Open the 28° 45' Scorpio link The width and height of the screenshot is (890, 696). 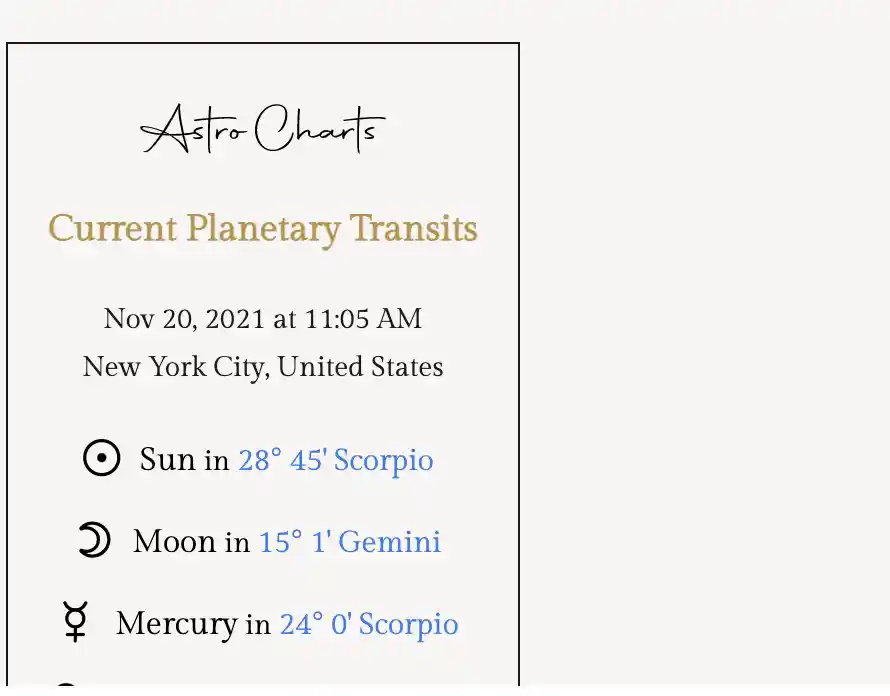[335, 459]
